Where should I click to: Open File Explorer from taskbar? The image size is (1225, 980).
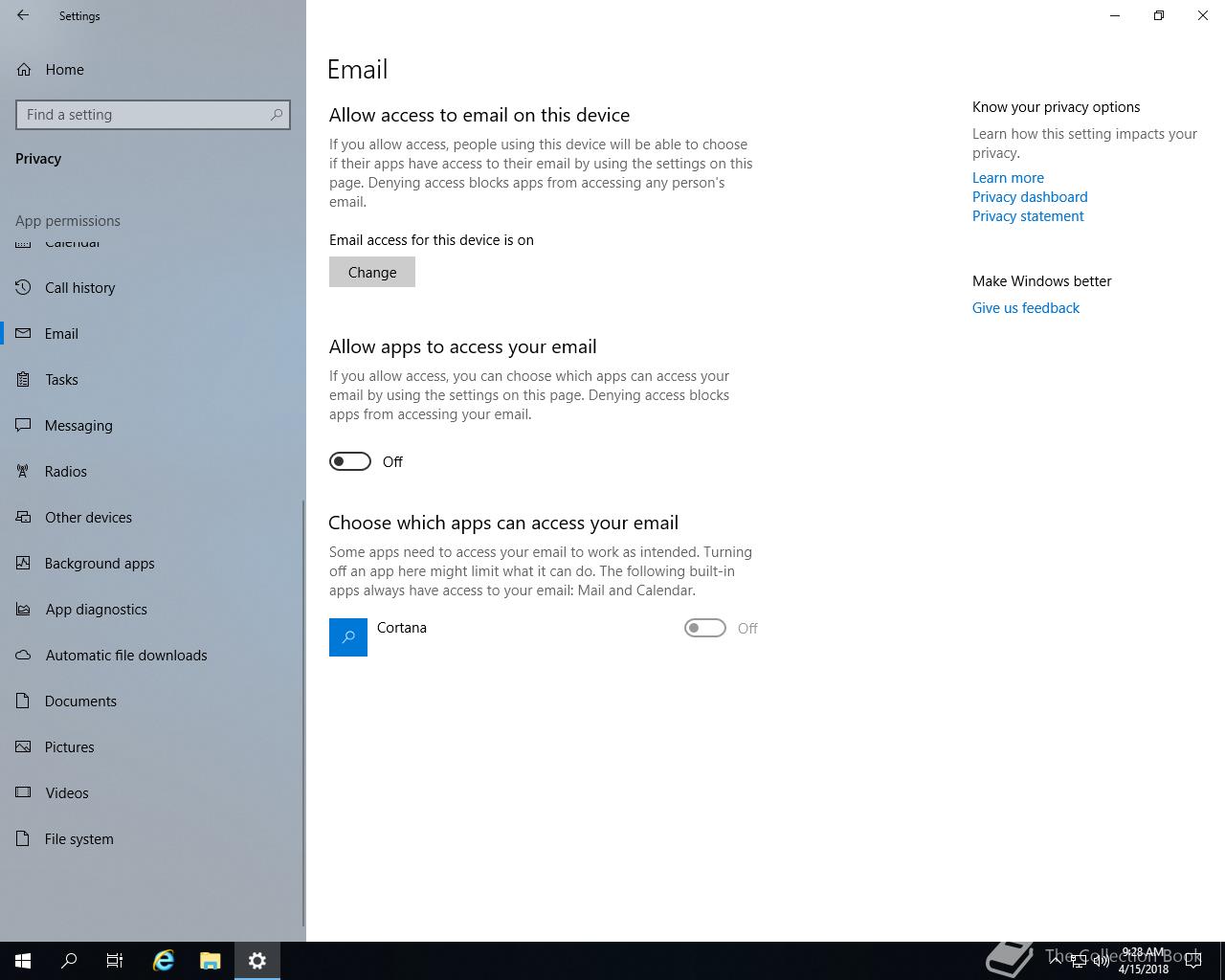(210, 961)
